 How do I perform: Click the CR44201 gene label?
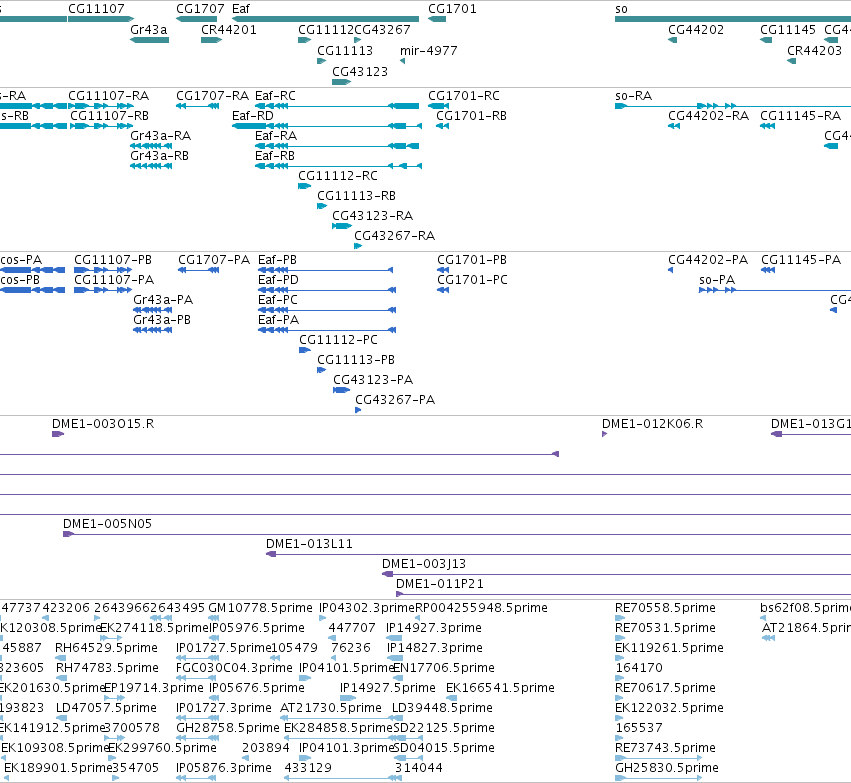[228, 30]
